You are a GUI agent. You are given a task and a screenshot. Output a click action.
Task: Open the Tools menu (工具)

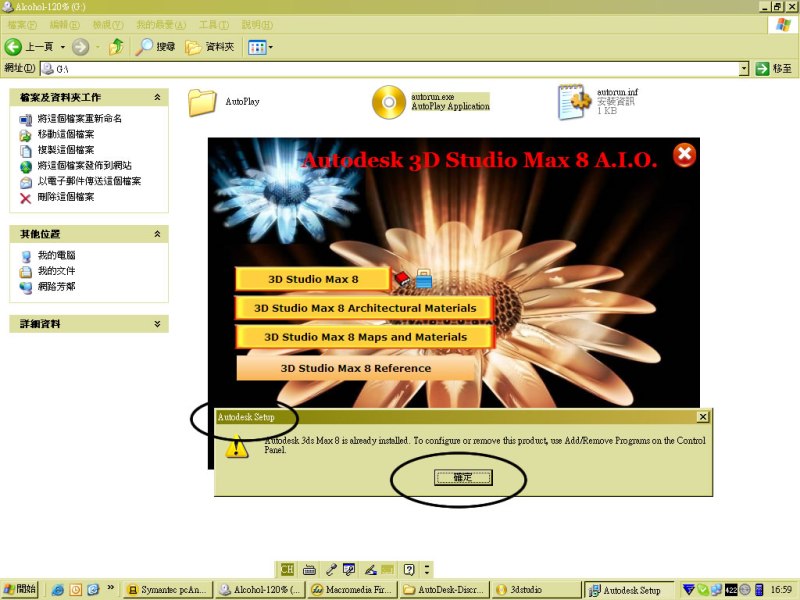pyautogui.click(x=214, y=24)
